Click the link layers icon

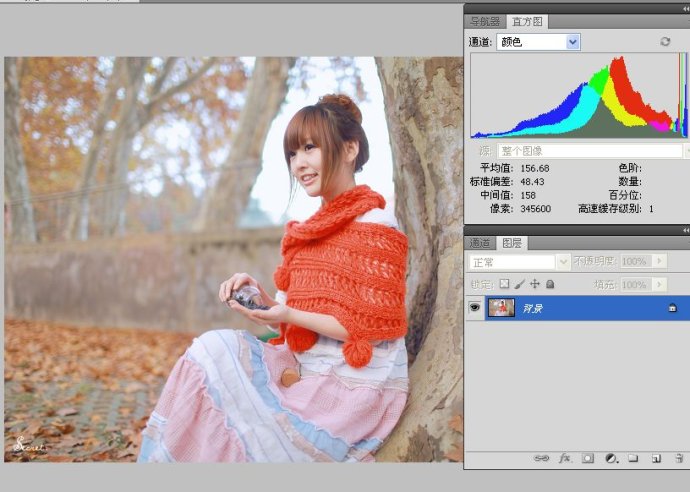tap(541, 458)
